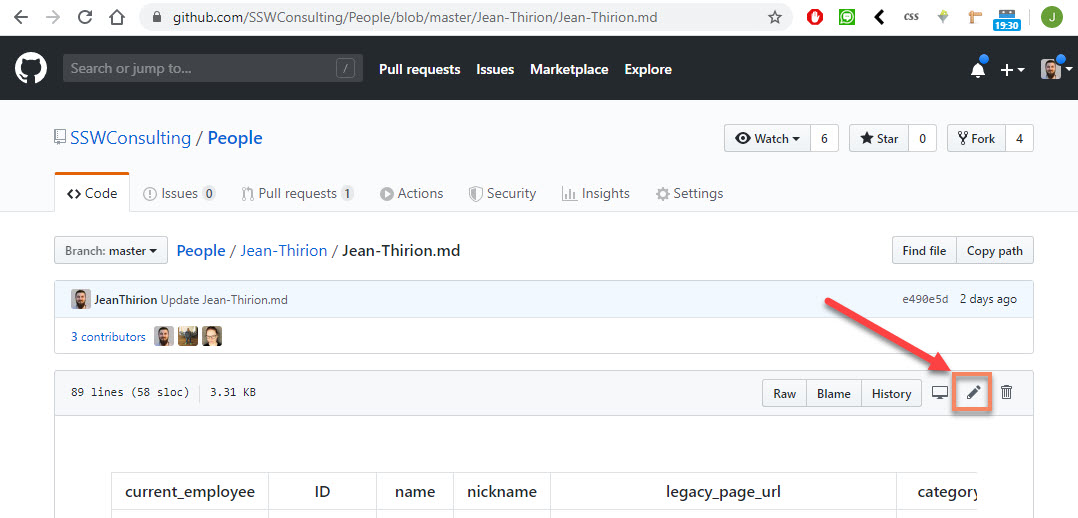
Task: Click the Find file button
Action: [x=924, y=251]
